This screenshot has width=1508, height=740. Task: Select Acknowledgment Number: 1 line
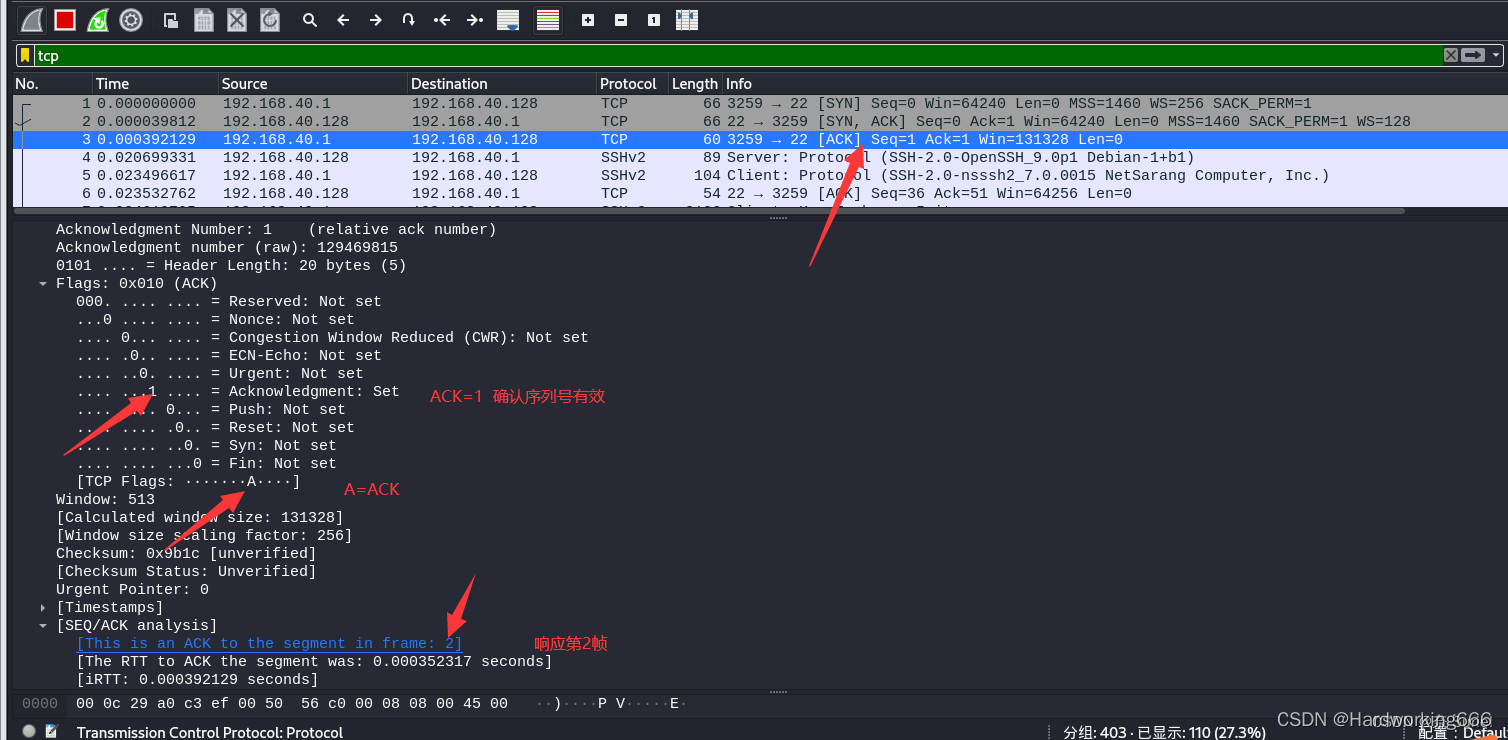click(x=276, y=230)
